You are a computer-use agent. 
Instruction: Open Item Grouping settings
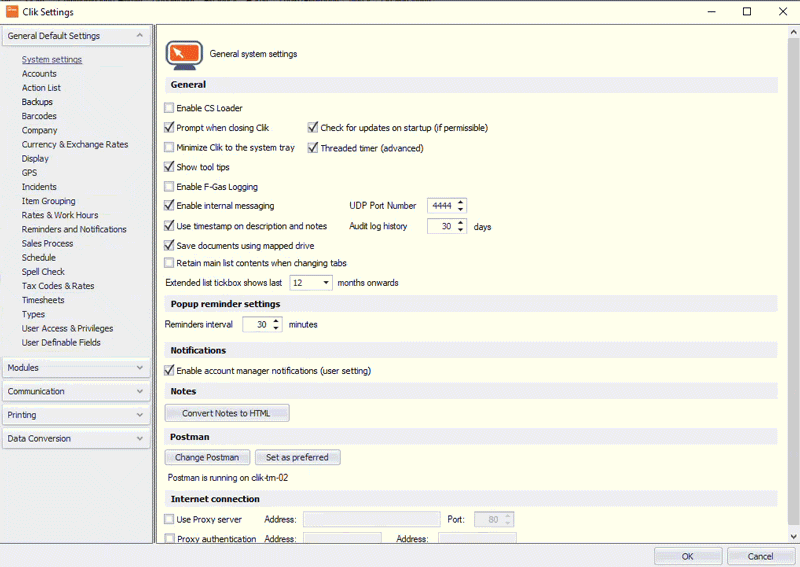(x=48, y=201)
